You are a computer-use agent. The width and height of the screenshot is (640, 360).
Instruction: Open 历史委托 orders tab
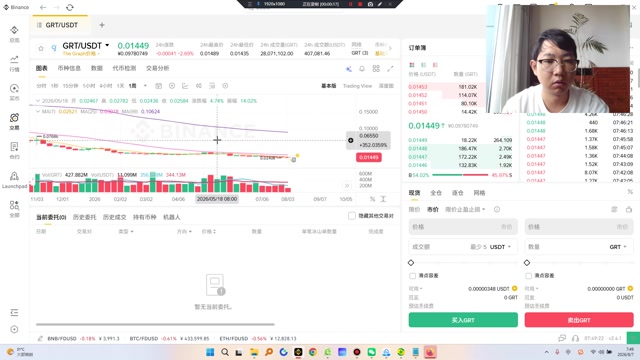coord(84,217)
